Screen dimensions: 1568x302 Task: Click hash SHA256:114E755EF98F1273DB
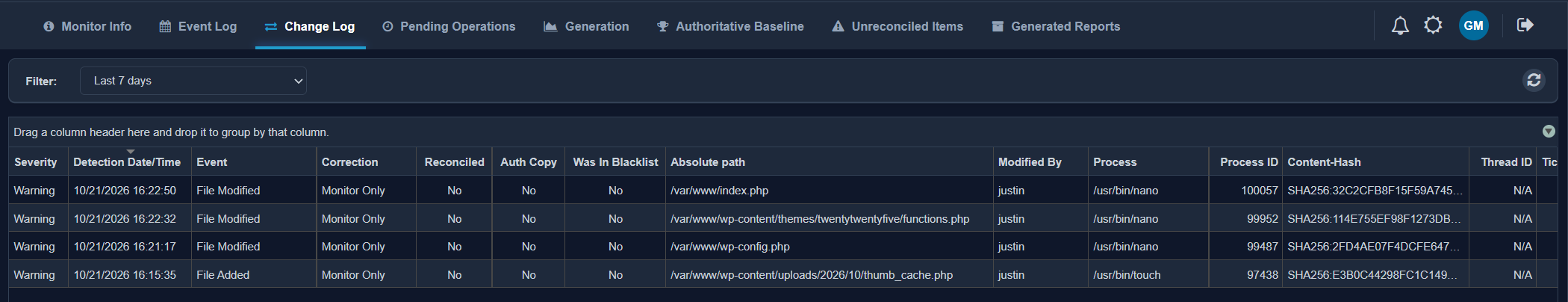(x=1375, y=219)
